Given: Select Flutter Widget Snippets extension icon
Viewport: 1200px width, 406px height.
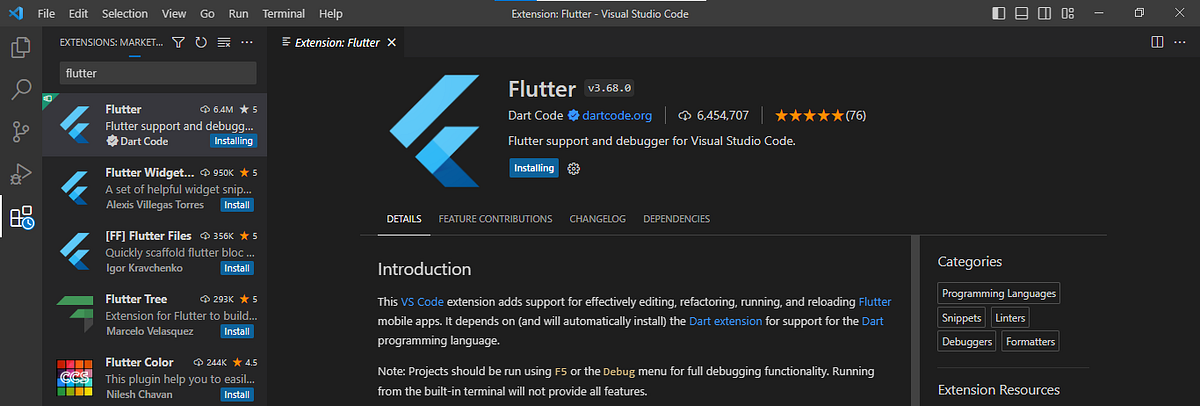Looking at the screenshot, I should (x=77, y=187).
